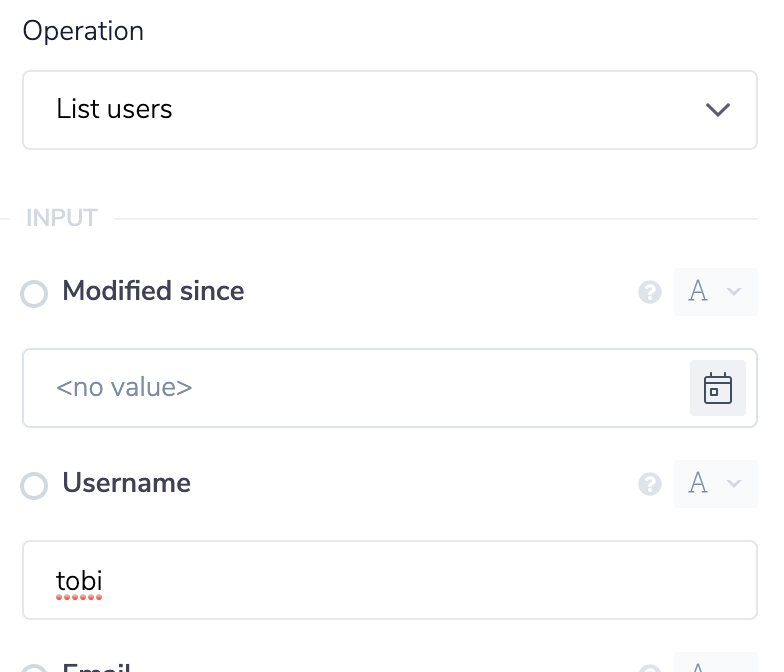Open the calendar date picker
Screen dimensions: 784x672
[x=718, y=388]
